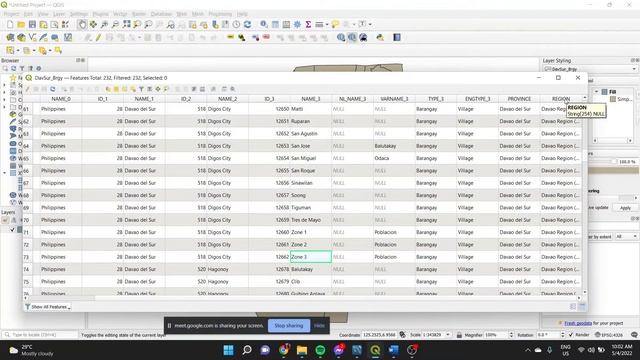Select the Zoom Out magnifier tool
Viewport: 640px width, 360px height.
click(116, 24)
